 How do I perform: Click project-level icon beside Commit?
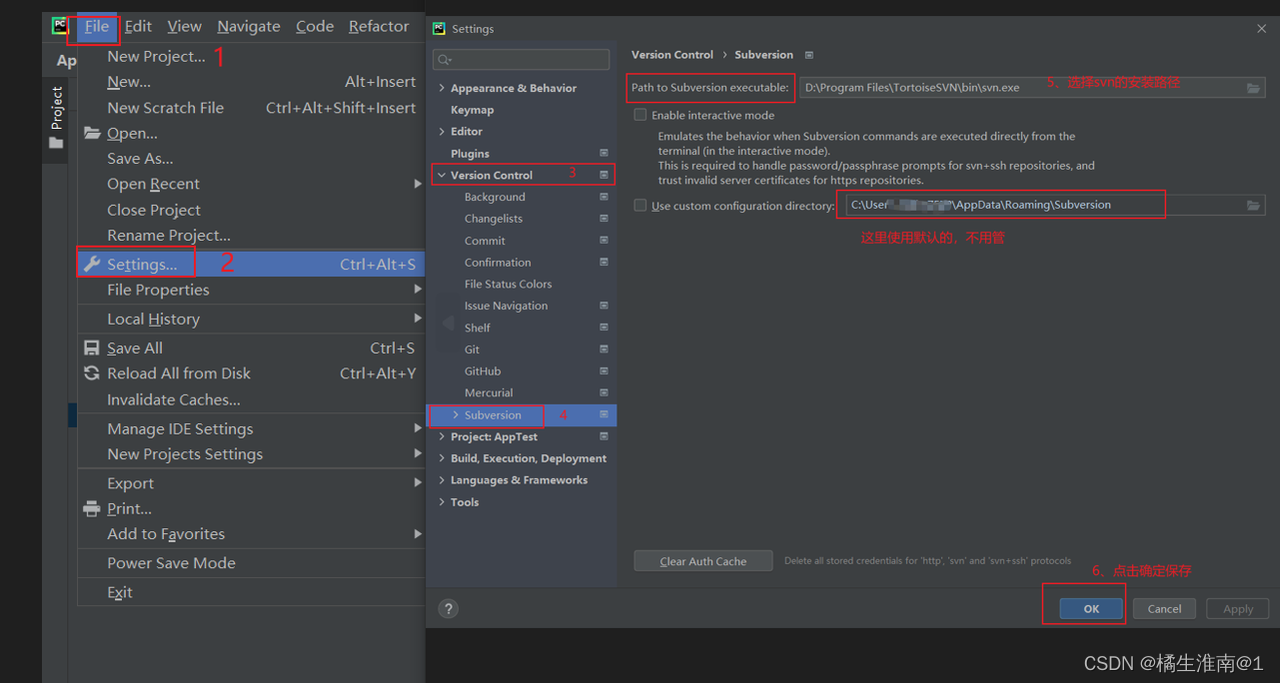tap(604, 241)
